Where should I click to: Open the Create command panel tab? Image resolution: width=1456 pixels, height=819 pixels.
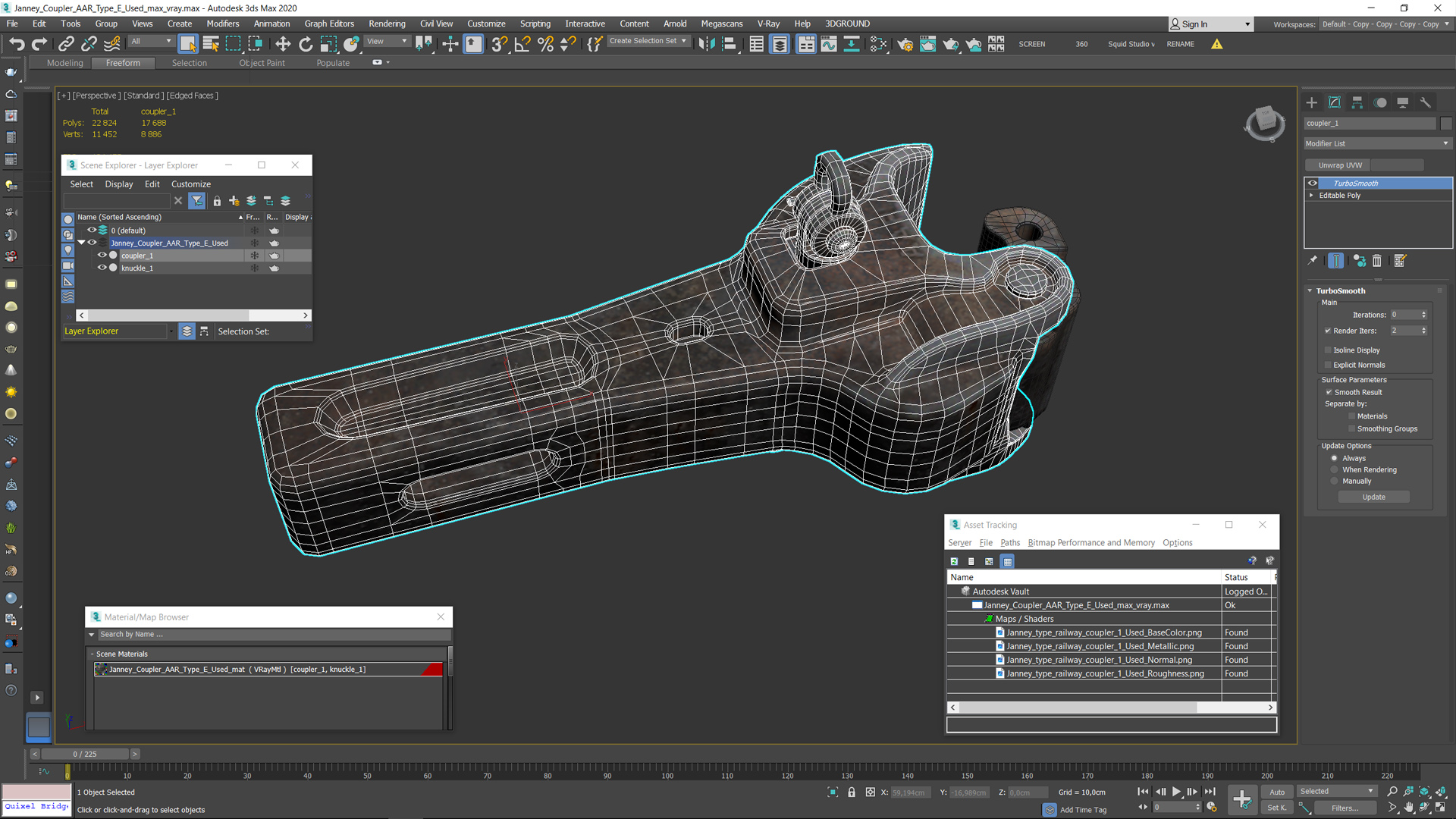1312,102
